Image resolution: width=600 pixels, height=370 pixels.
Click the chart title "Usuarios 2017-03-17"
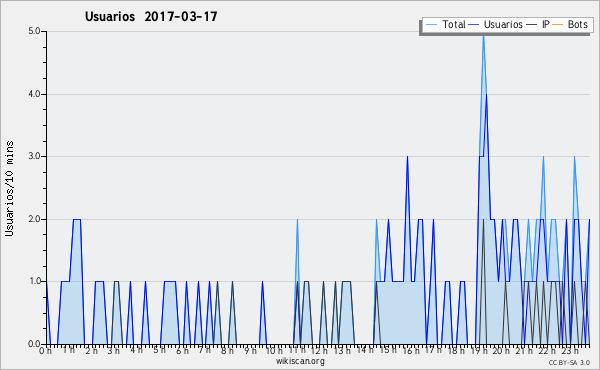tap(151, 16)
